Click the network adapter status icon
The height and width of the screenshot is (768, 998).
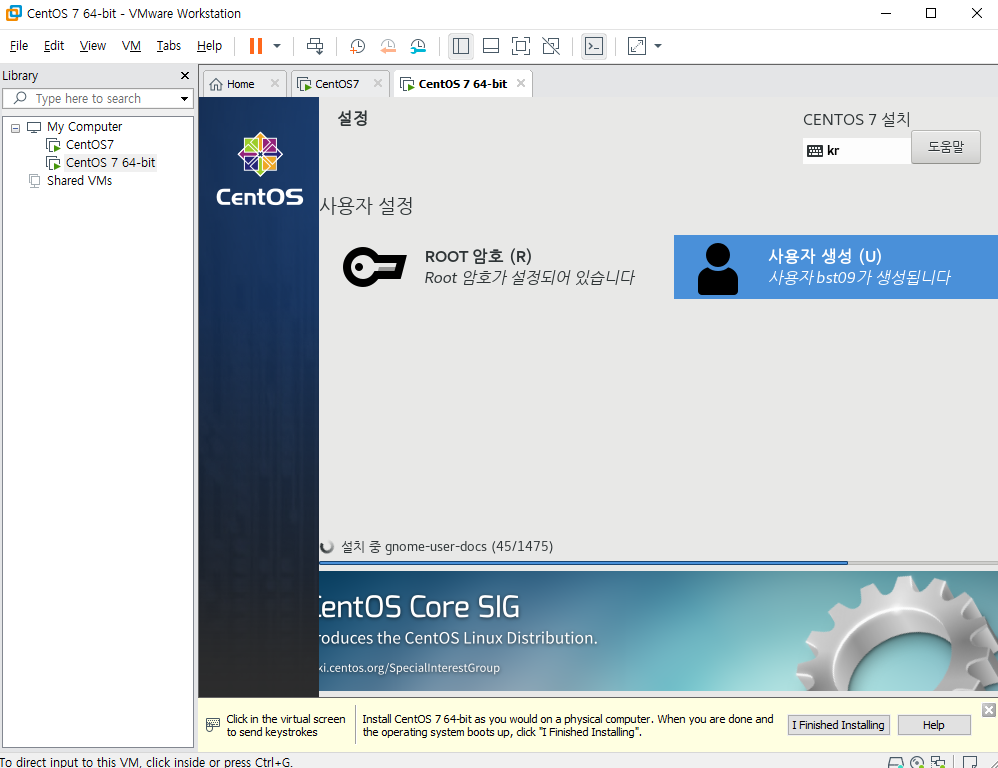[x=938, y=762]
